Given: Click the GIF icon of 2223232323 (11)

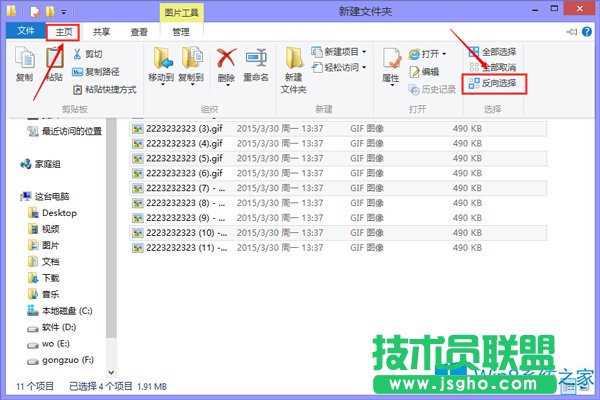Looking at the screenshot, I should [137, 248].
